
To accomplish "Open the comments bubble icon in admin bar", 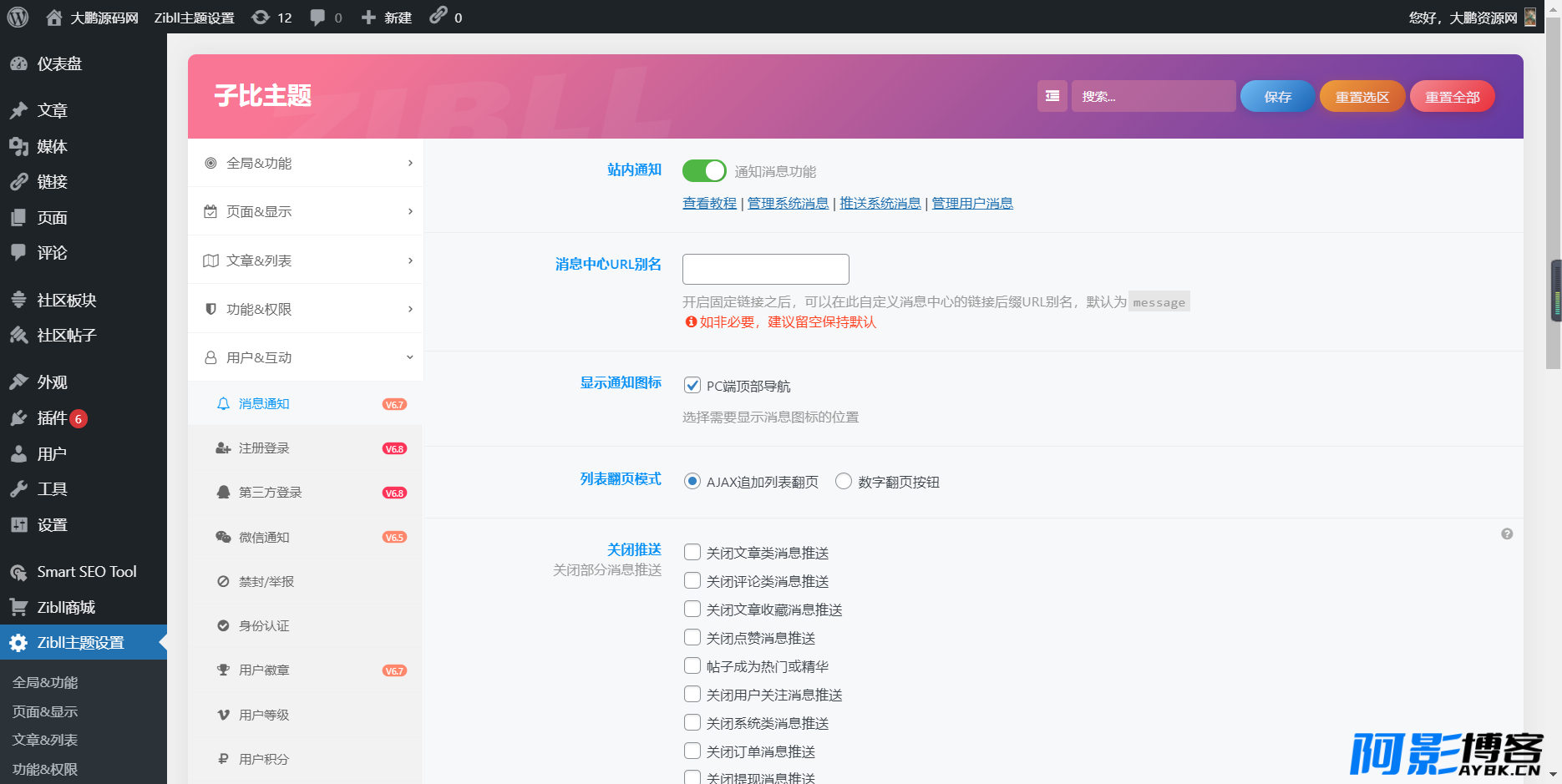I will (x=317, y=18).
